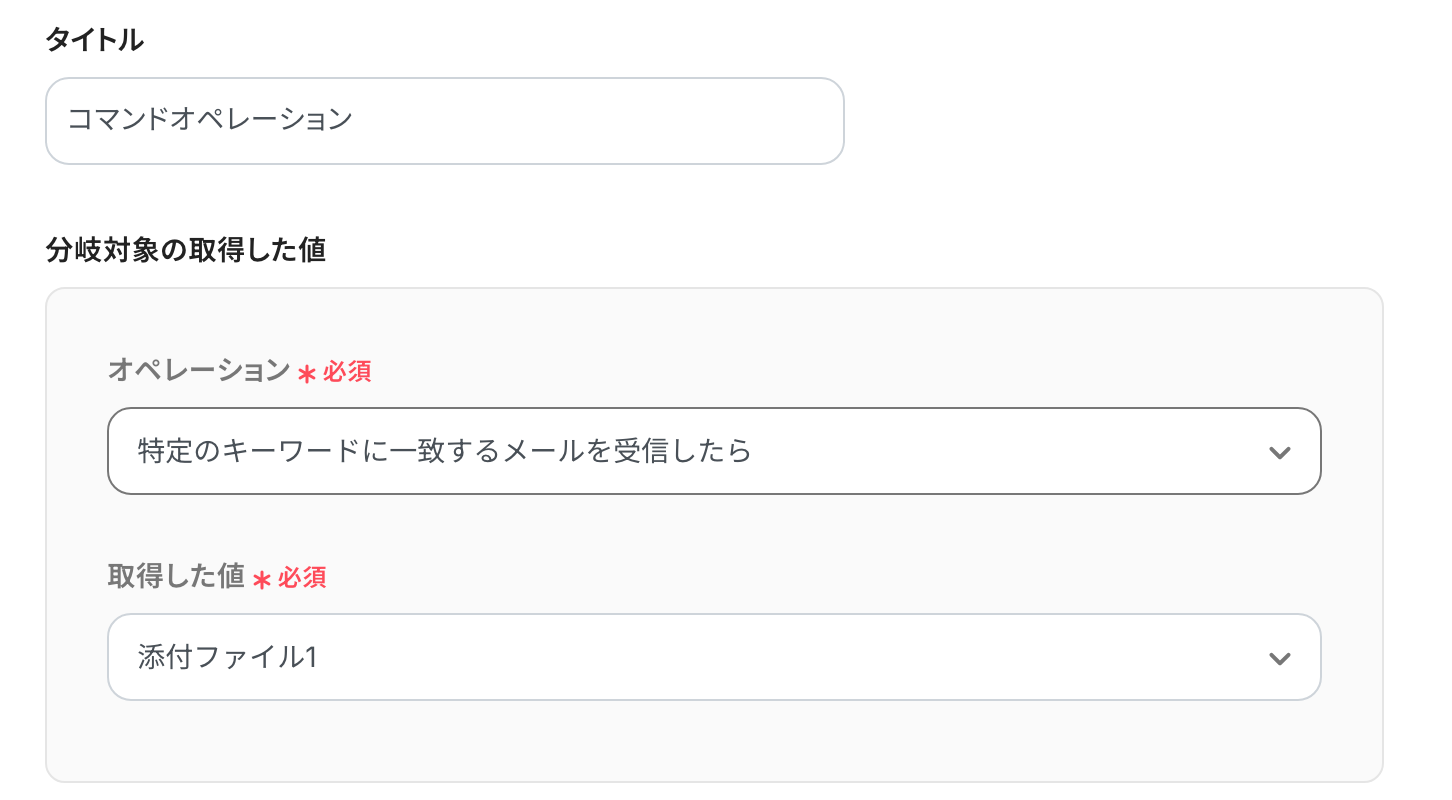Click the タイトル input field

(x=444, y=121)
